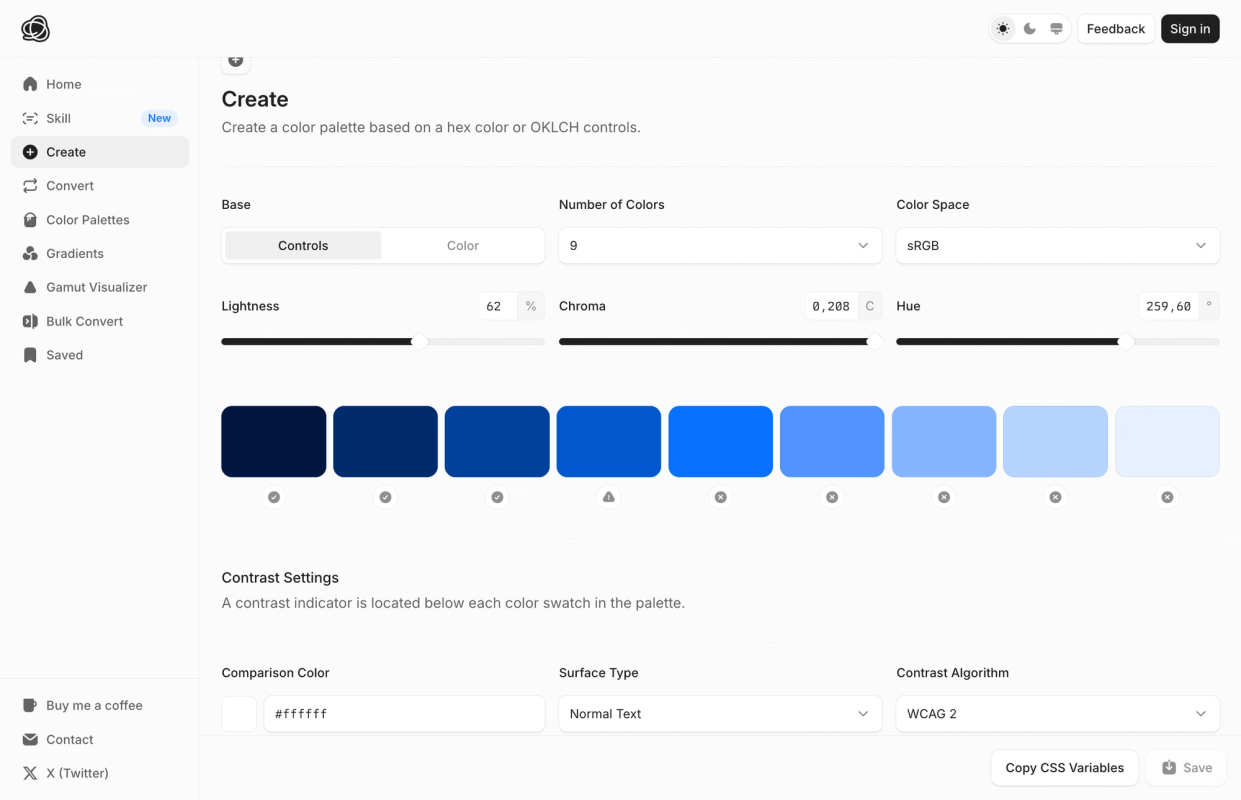Click fail indicator under ninth swatch
1241x800 pixels.
pyautogui.click(x=1167, y=497)
